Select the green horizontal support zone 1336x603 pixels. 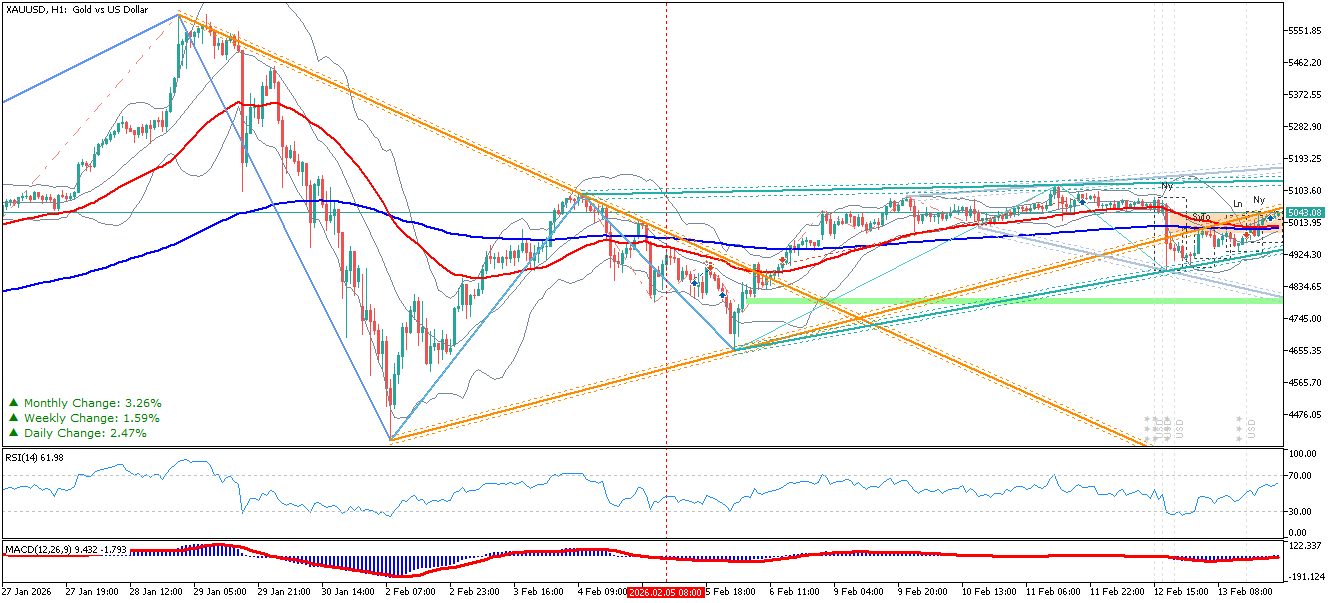[x=1000, y=300]
